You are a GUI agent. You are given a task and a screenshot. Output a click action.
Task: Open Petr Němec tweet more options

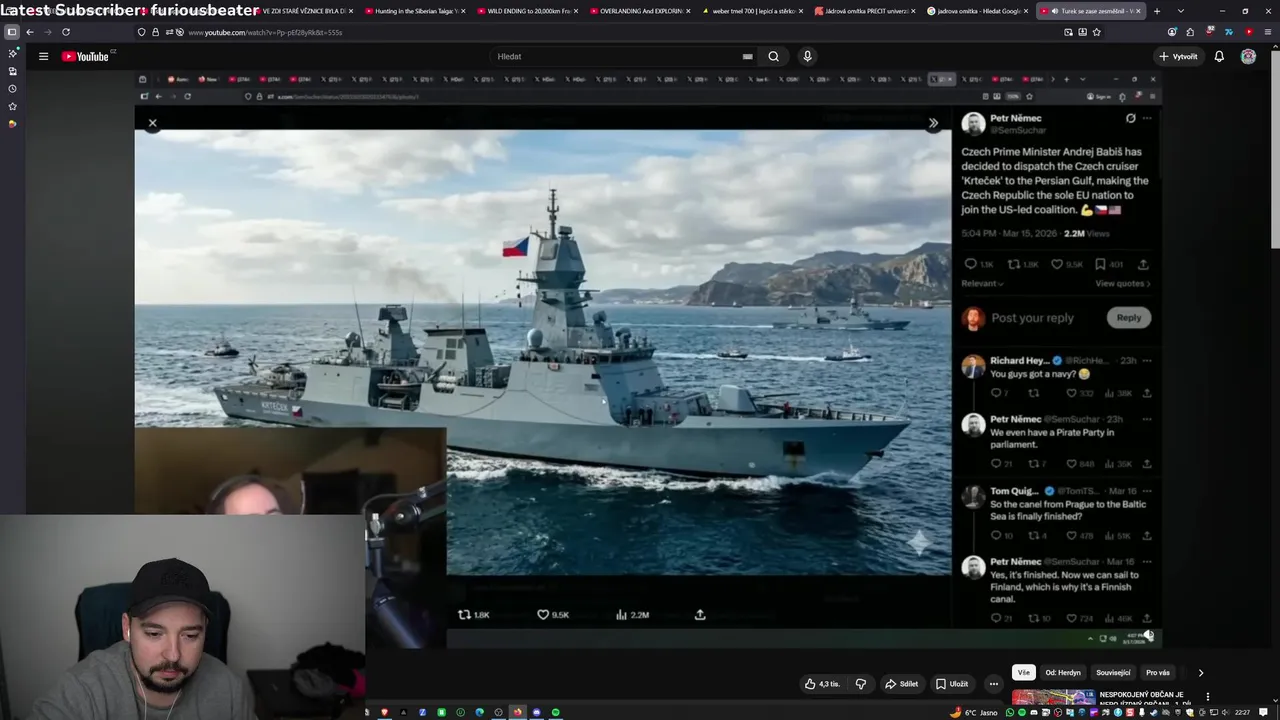(x=1147, y=118)
